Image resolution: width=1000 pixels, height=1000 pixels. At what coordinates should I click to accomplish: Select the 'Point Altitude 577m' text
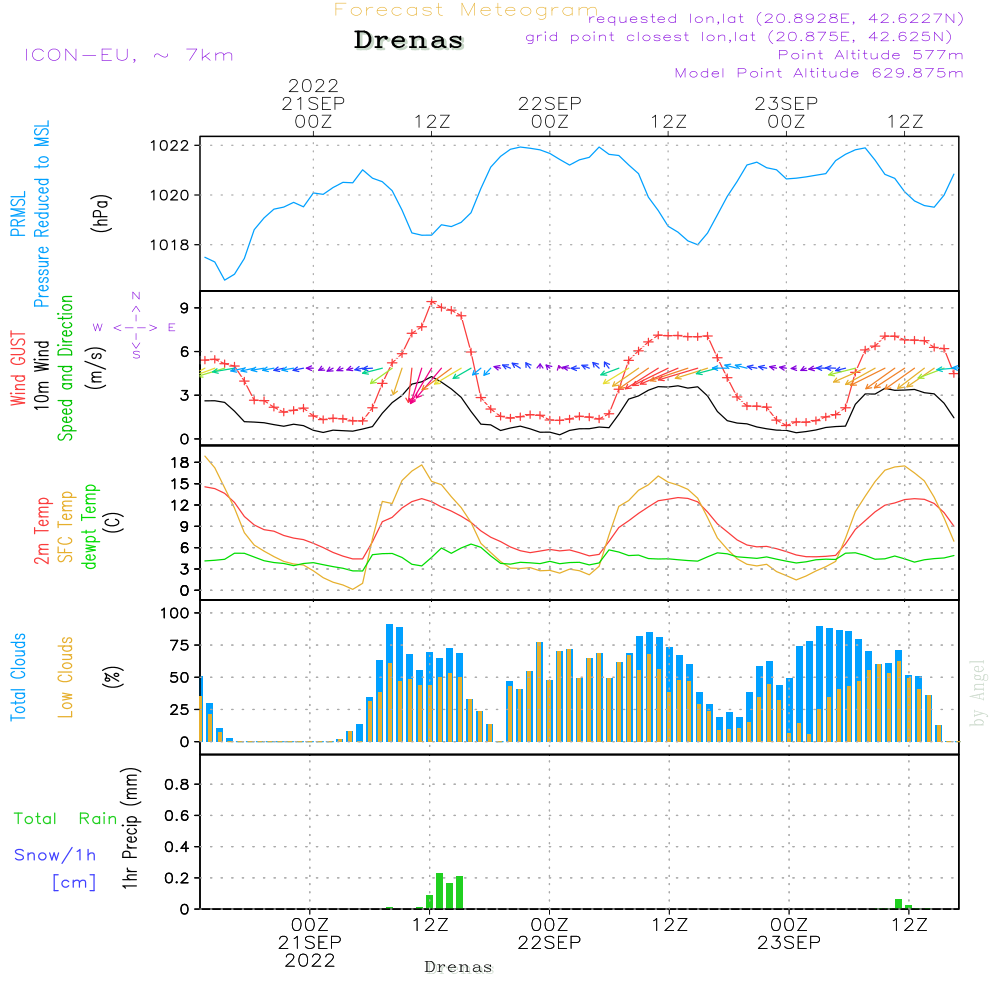point(871,55)
